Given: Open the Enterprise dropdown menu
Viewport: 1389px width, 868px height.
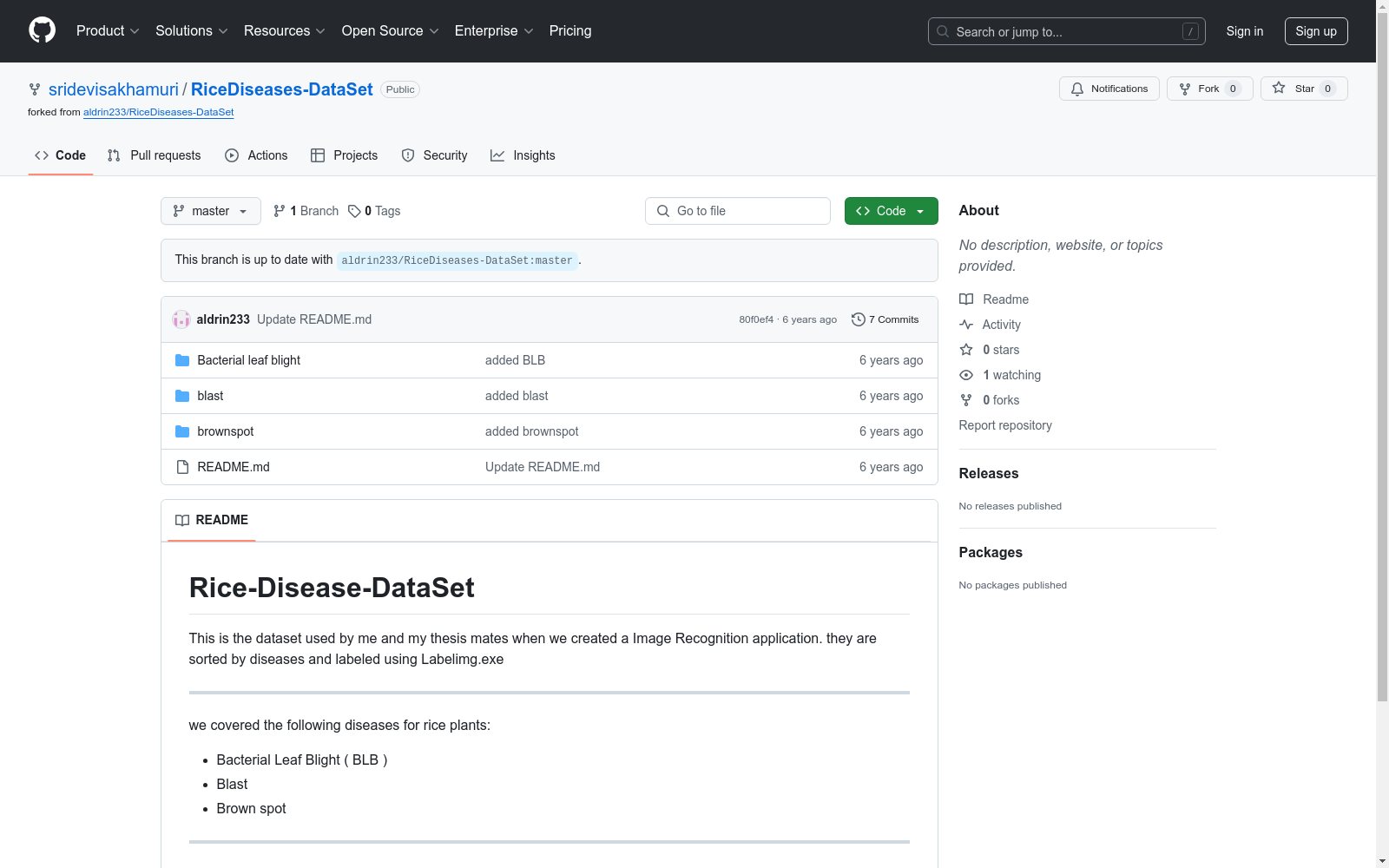Looking at the screenshot, I should [494, 31].
